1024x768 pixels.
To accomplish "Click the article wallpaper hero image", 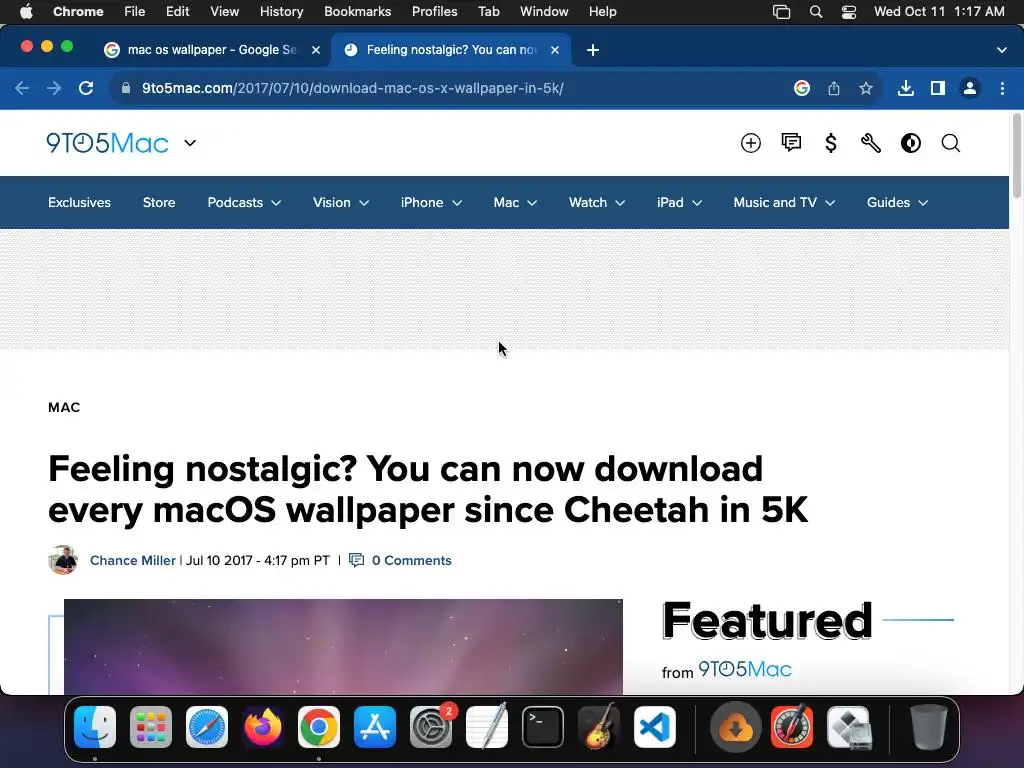I will [344, 647].
